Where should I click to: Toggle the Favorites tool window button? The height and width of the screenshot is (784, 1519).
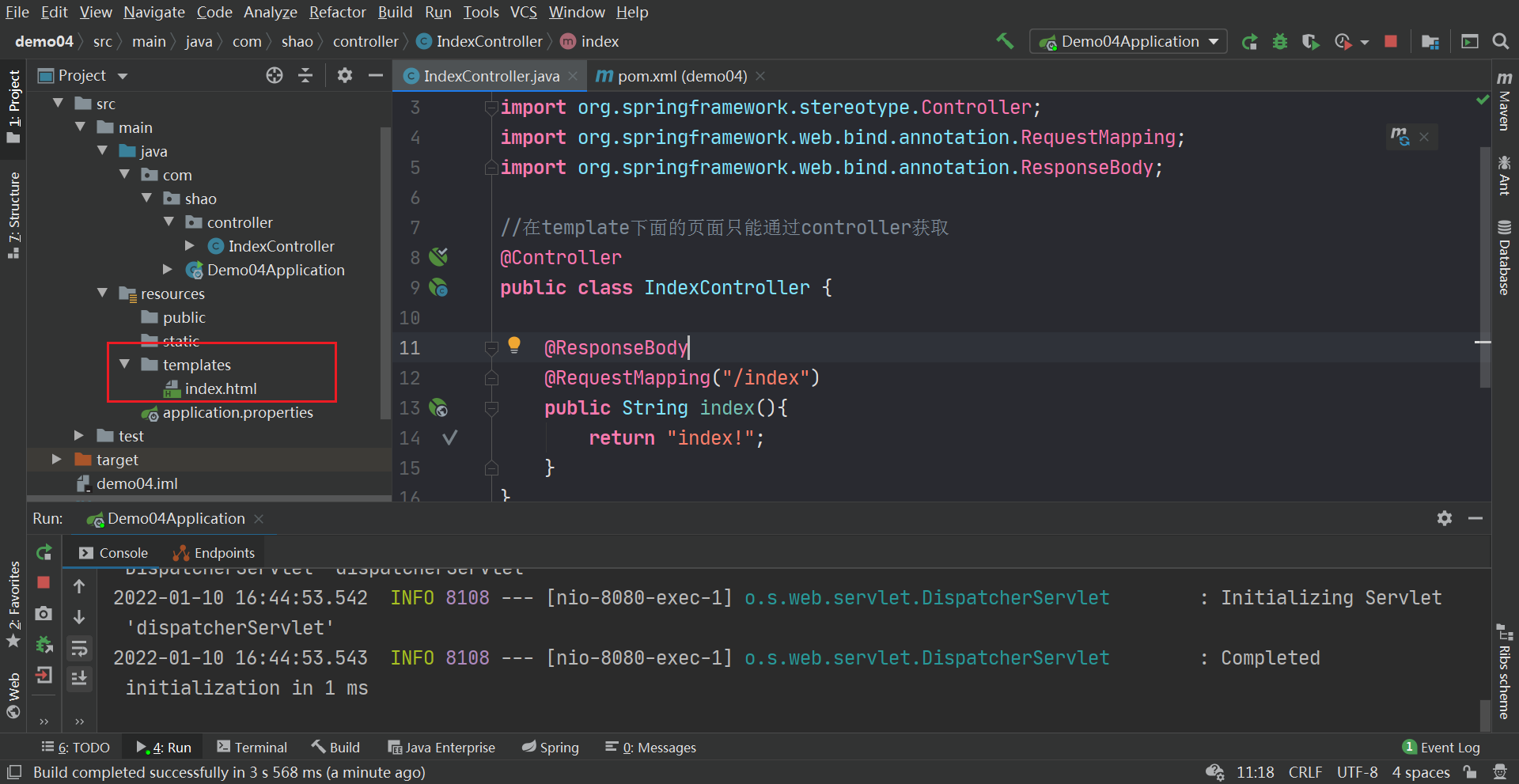tap(13, 604)
